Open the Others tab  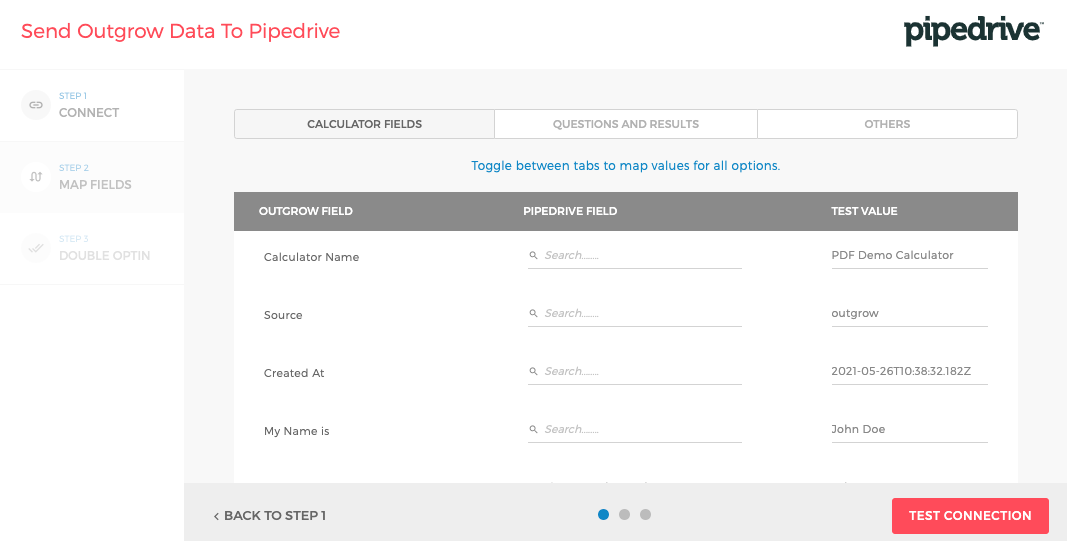887,124
